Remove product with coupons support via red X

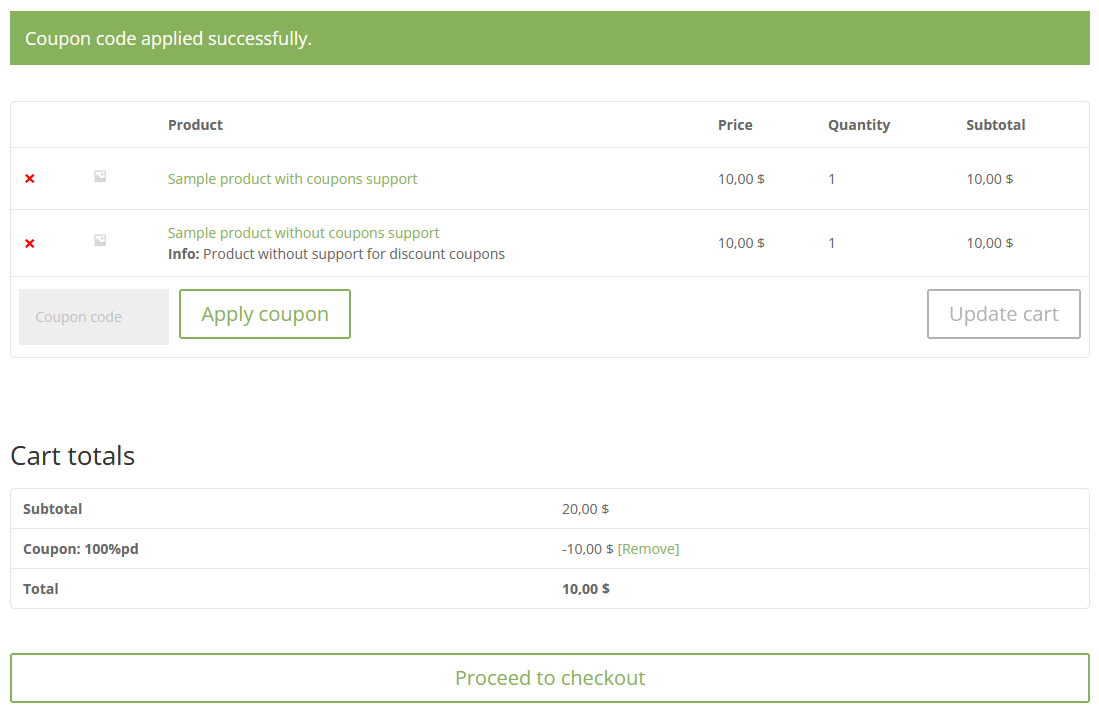click(x=29, y=179)
